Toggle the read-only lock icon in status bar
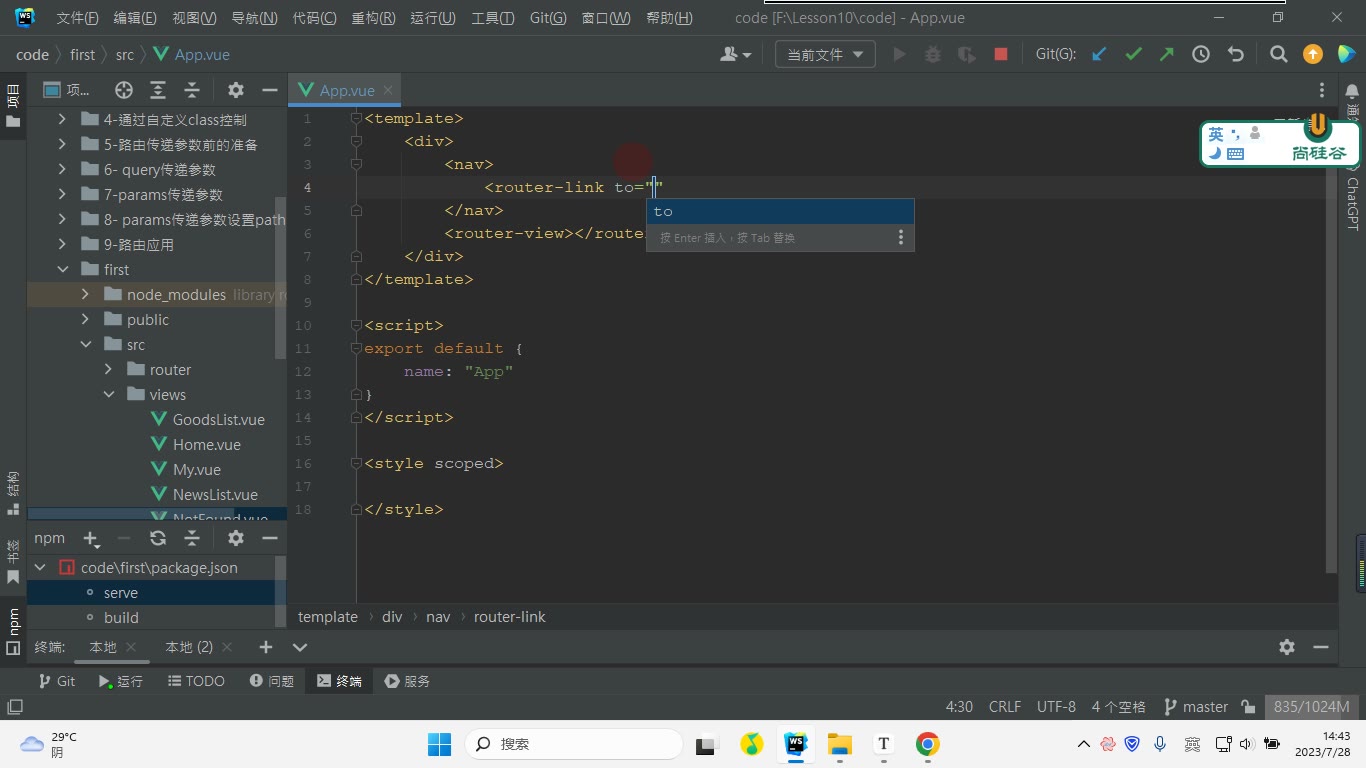1366x768 pixels. (1248, 707)
